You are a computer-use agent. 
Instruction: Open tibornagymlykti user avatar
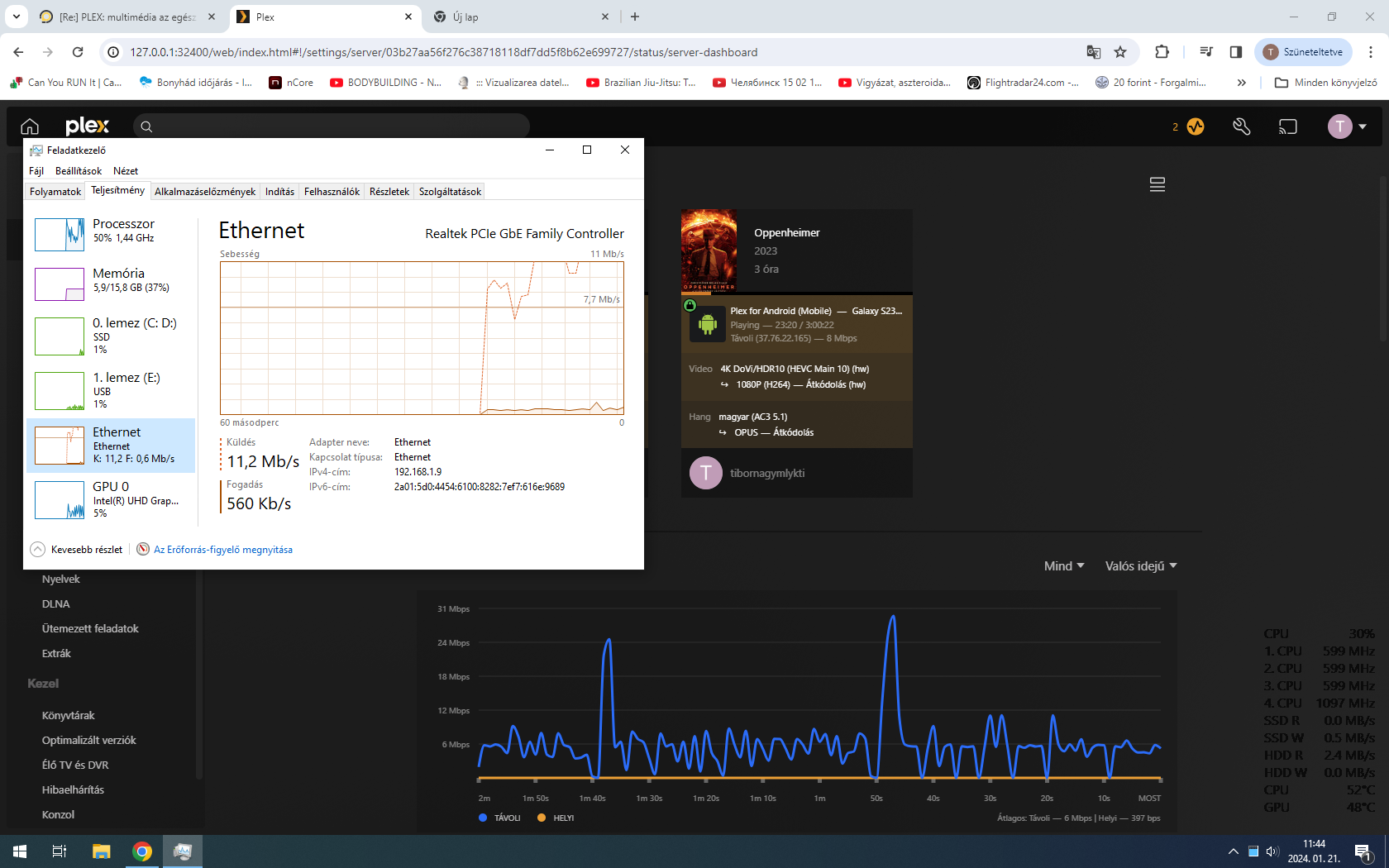(705, 473)
